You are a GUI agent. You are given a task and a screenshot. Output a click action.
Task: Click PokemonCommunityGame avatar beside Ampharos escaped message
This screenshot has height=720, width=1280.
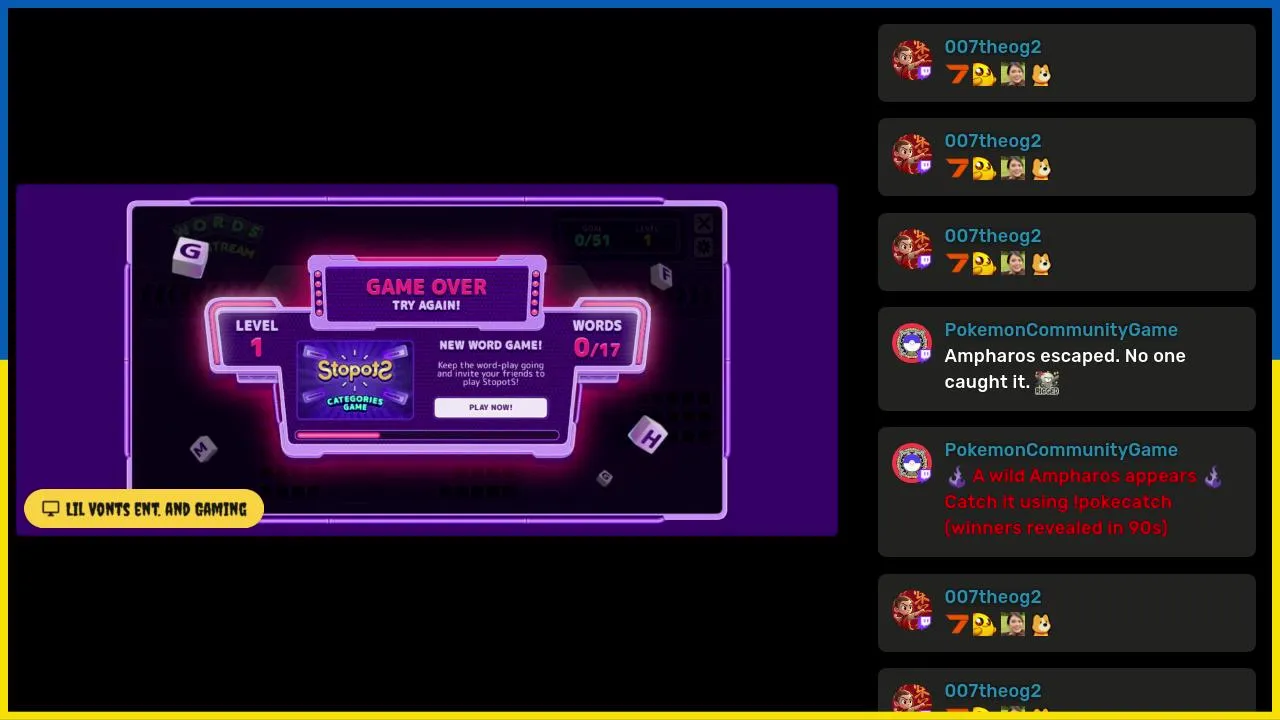coord(912,344)
